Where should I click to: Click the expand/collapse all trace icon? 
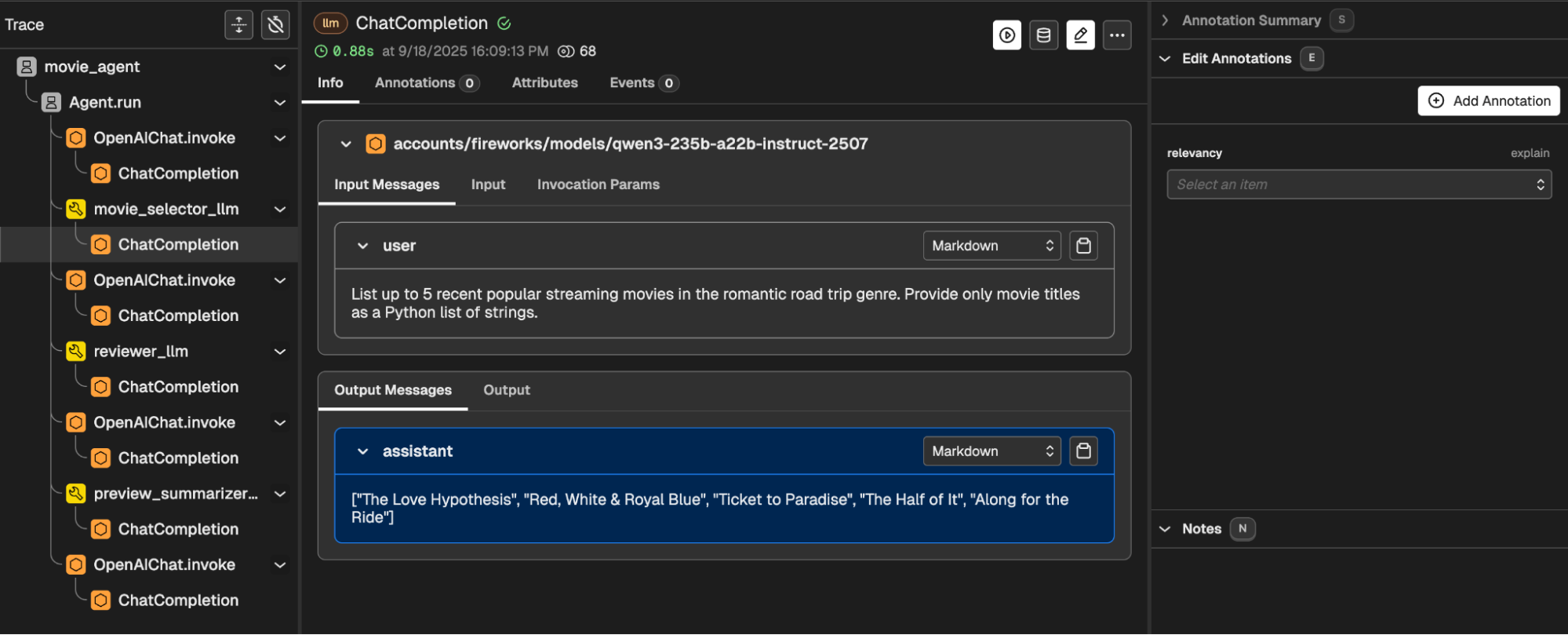pos(238,24)
